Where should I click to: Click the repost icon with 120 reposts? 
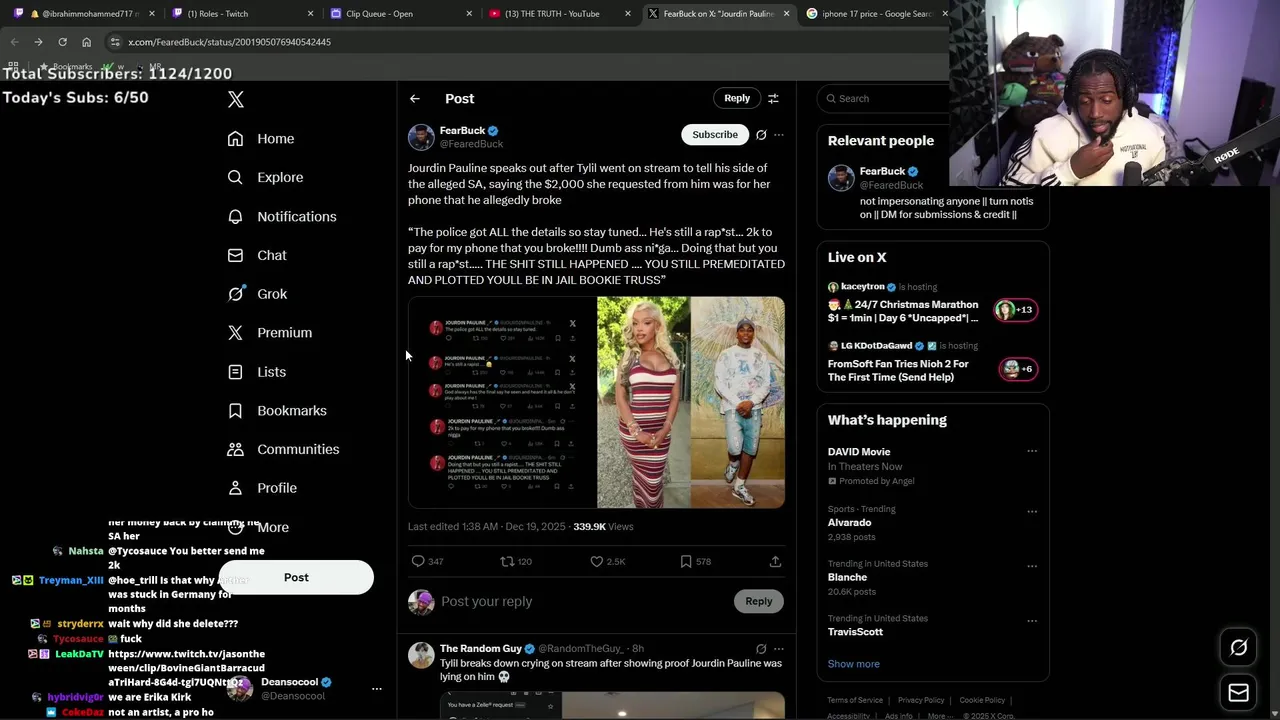coord(507,561)
